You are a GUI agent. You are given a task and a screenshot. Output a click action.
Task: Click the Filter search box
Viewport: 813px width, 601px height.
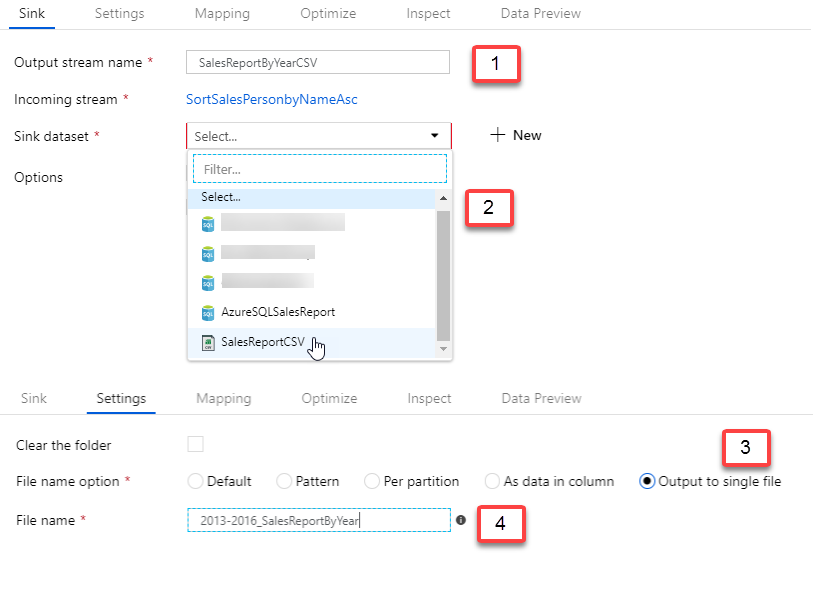[x=320, y=169]
